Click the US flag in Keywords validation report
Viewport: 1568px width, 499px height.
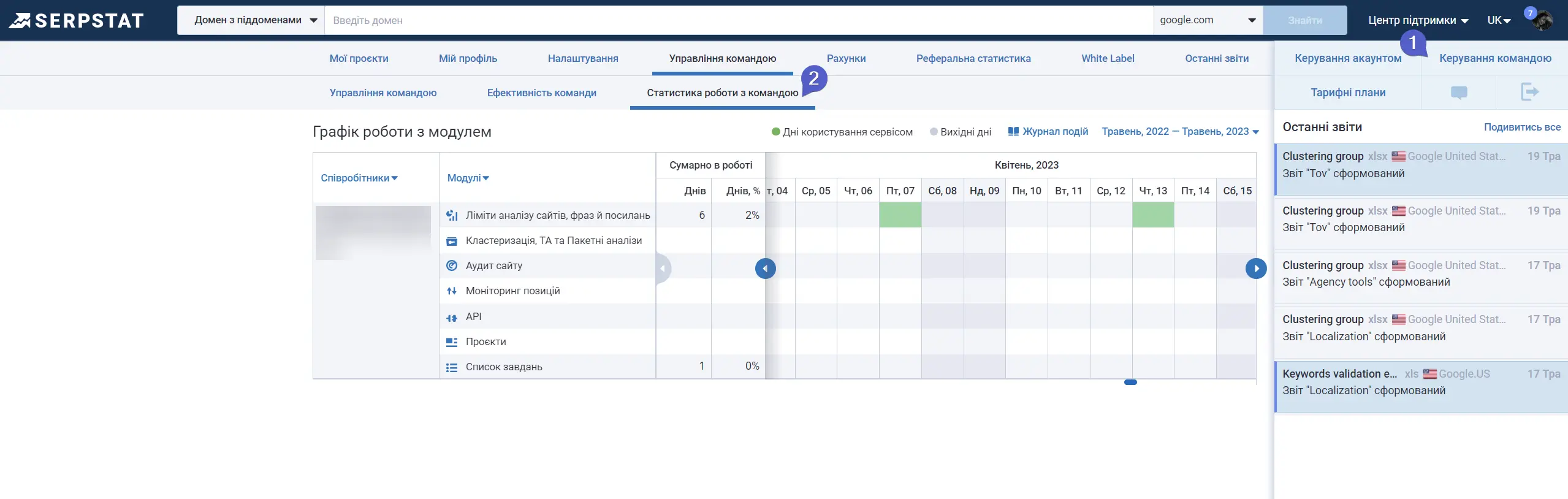click(1429, 374)
